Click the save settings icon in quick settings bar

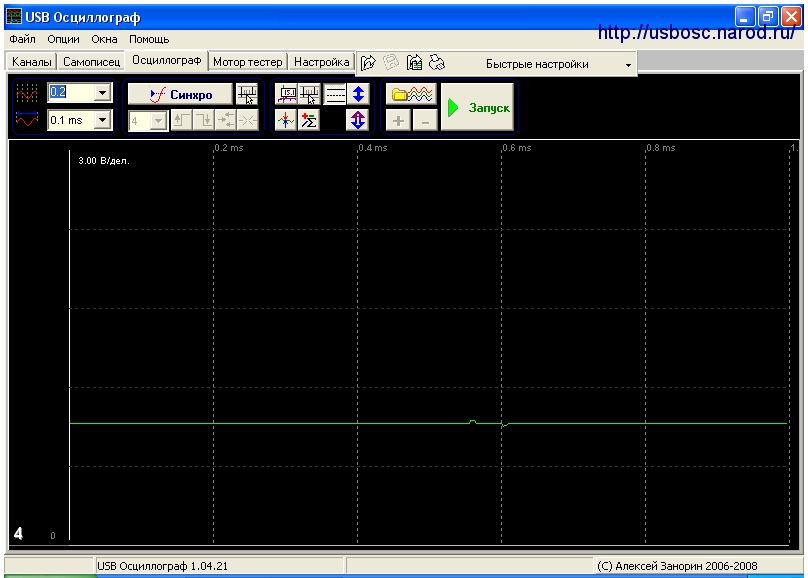[x=414, y=63]
